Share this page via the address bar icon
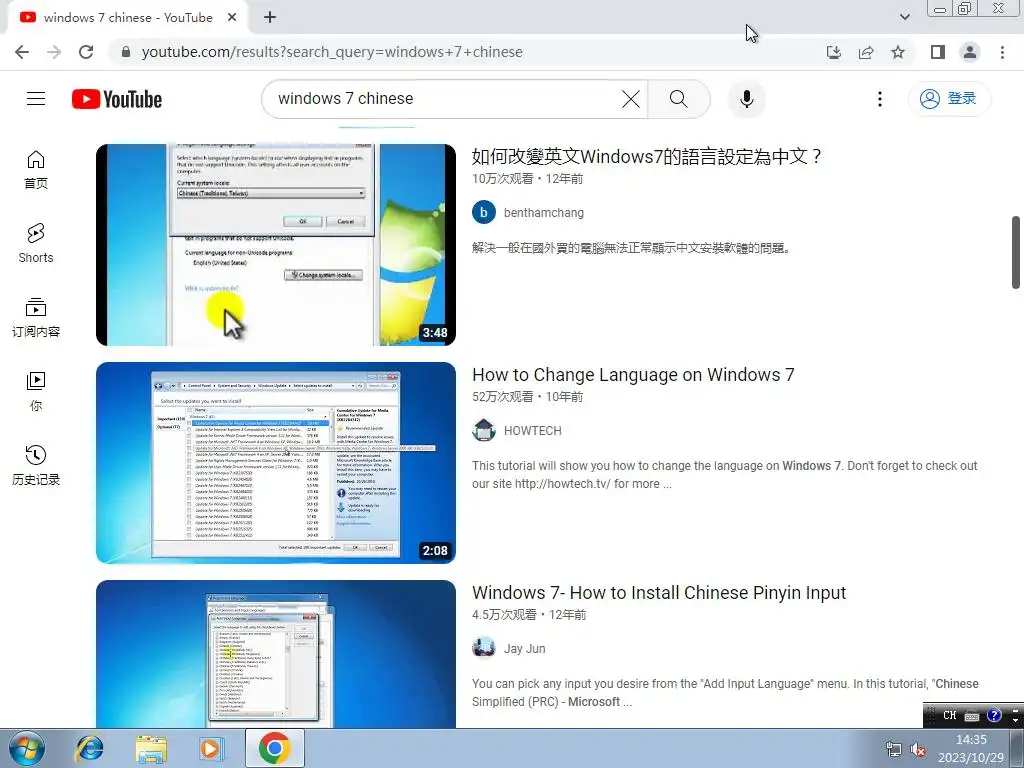1024x768 pixels. coord(866,52)
